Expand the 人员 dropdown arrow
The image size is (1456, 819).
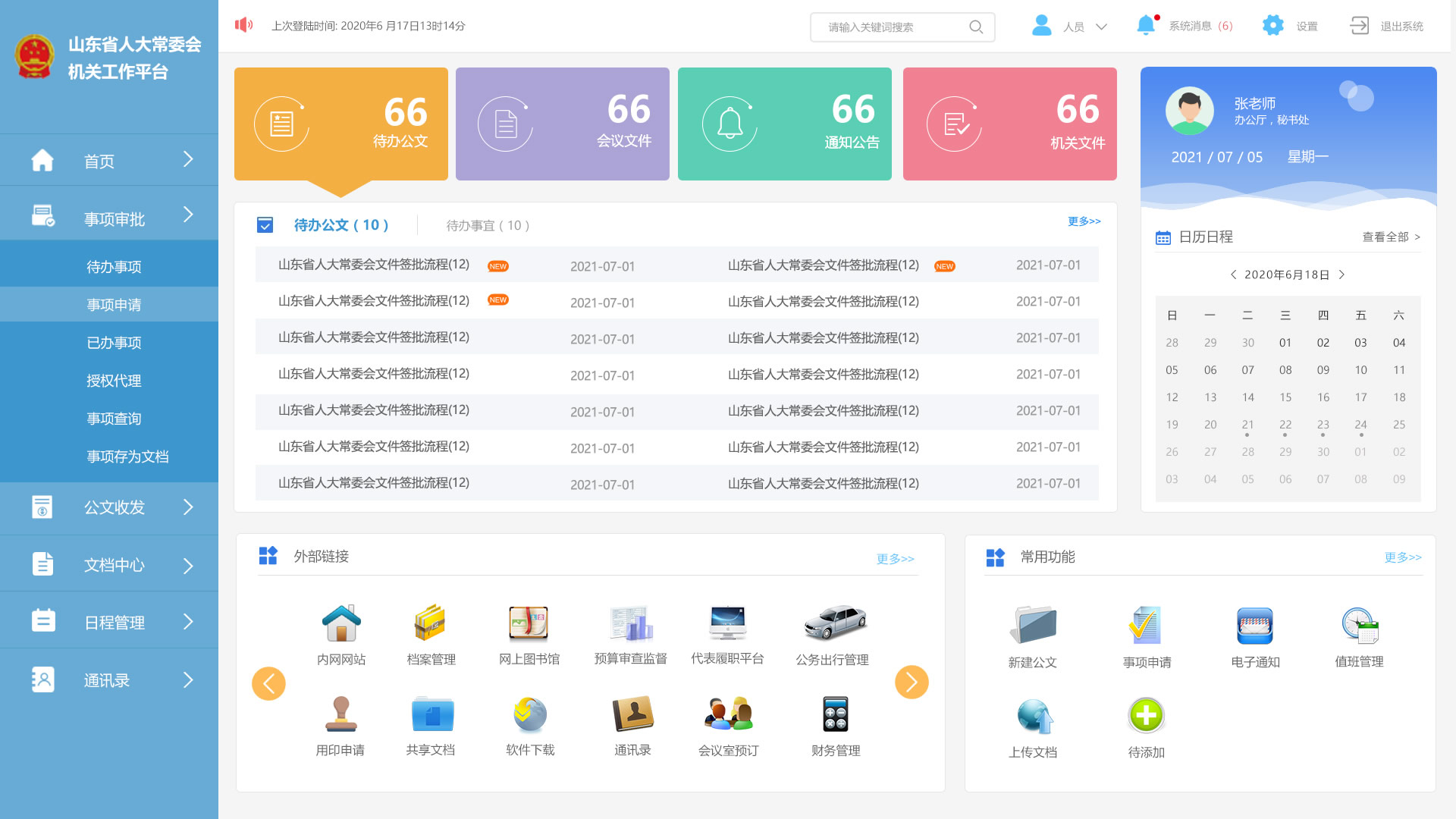[x=1101, y=27]
